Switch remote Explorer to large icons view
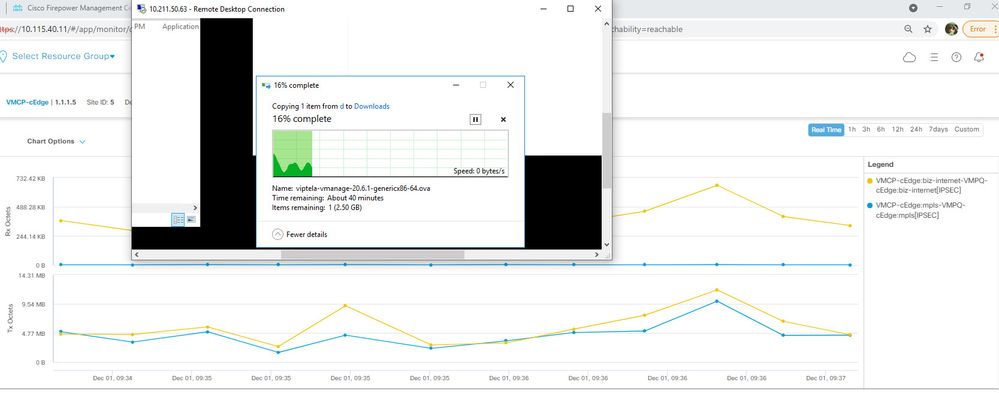 (x=191, y=219)
